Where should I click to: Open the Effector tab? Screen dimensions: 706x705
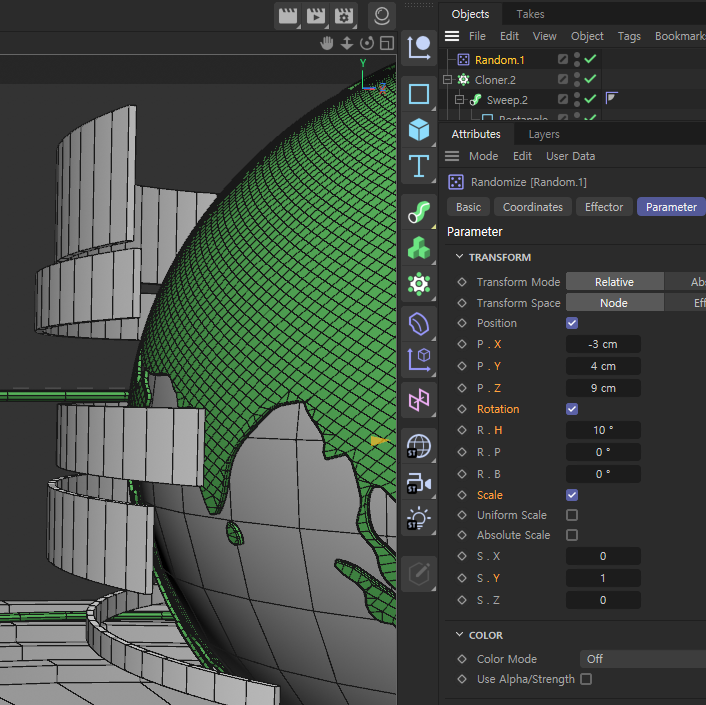tap(604, 207)
